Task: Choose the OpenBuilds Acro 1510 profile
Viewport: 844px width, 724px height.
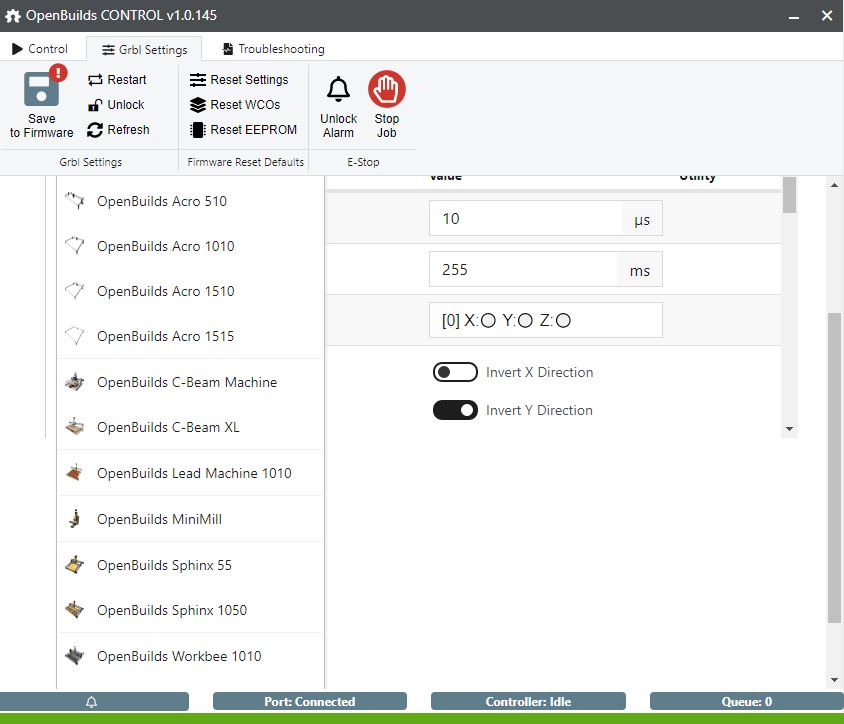Action: pyautogui.click(x=191, y=291)
